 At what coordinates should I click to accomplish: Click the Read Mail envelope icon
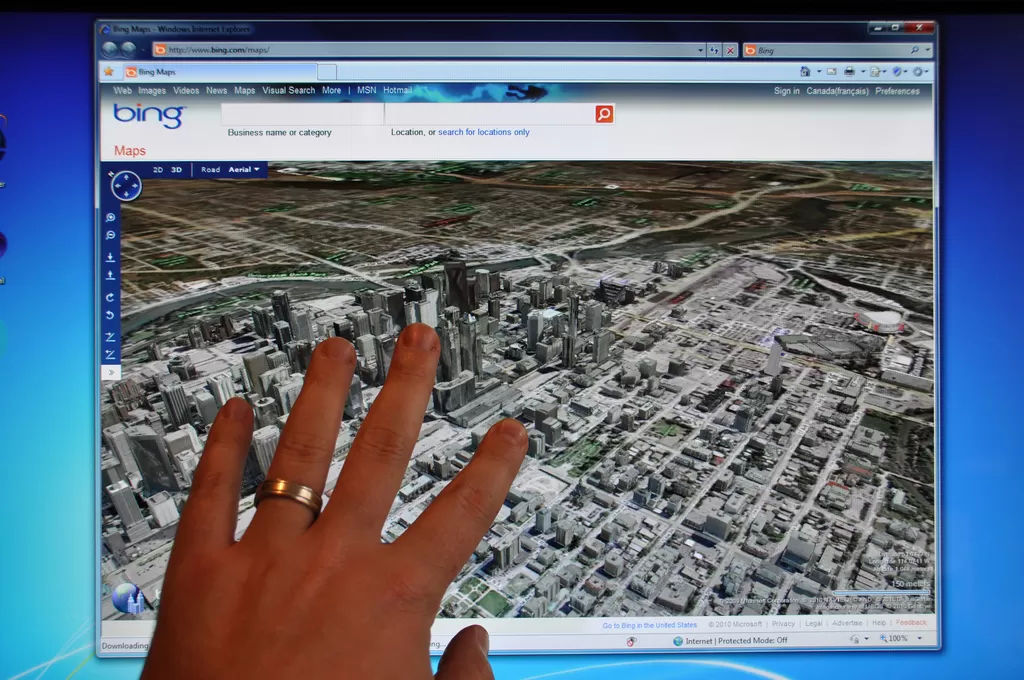831,71
